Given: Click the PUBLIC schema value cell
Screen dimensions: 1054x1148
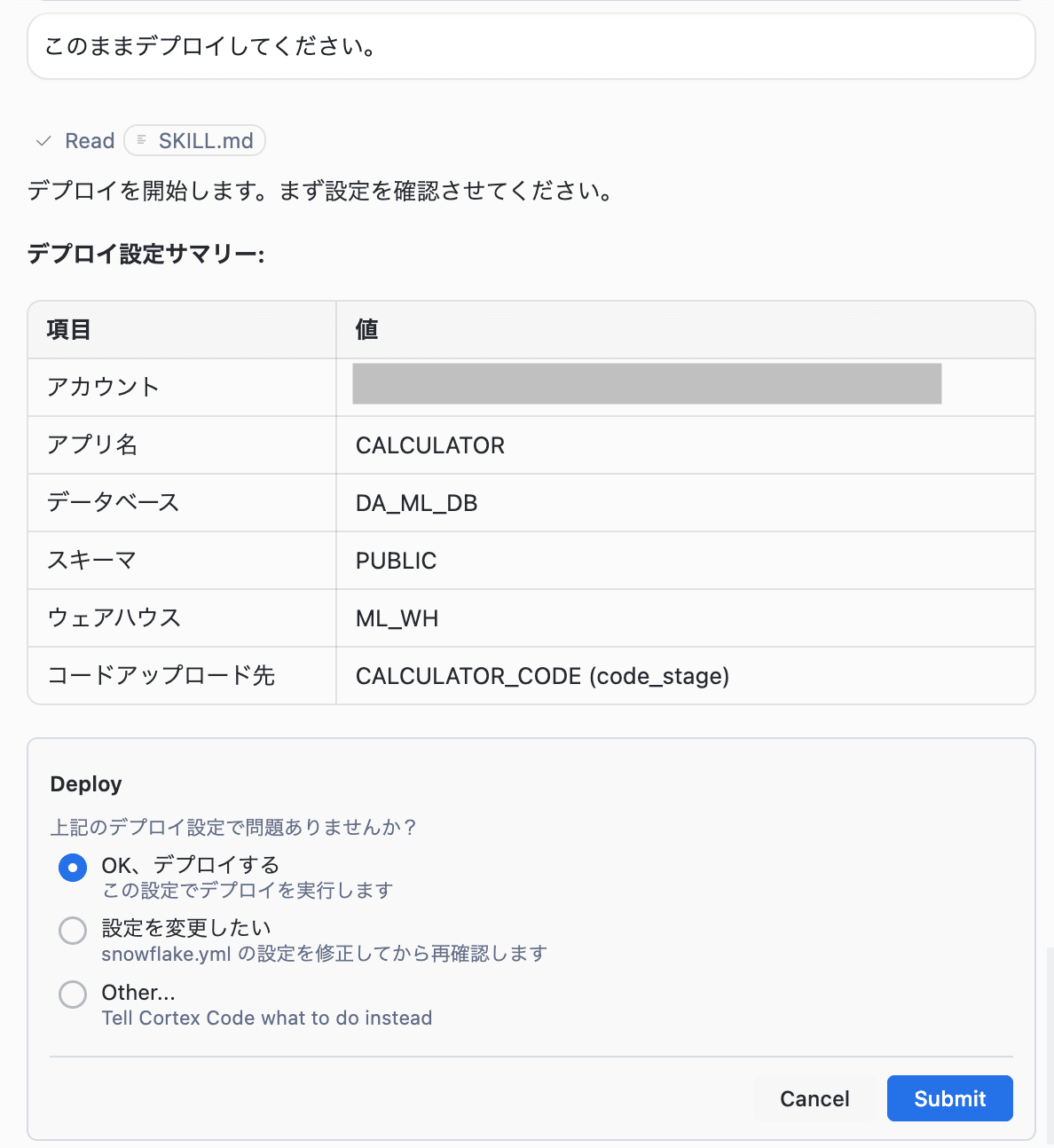Looking at the screenshot, I should click(686, 560).
